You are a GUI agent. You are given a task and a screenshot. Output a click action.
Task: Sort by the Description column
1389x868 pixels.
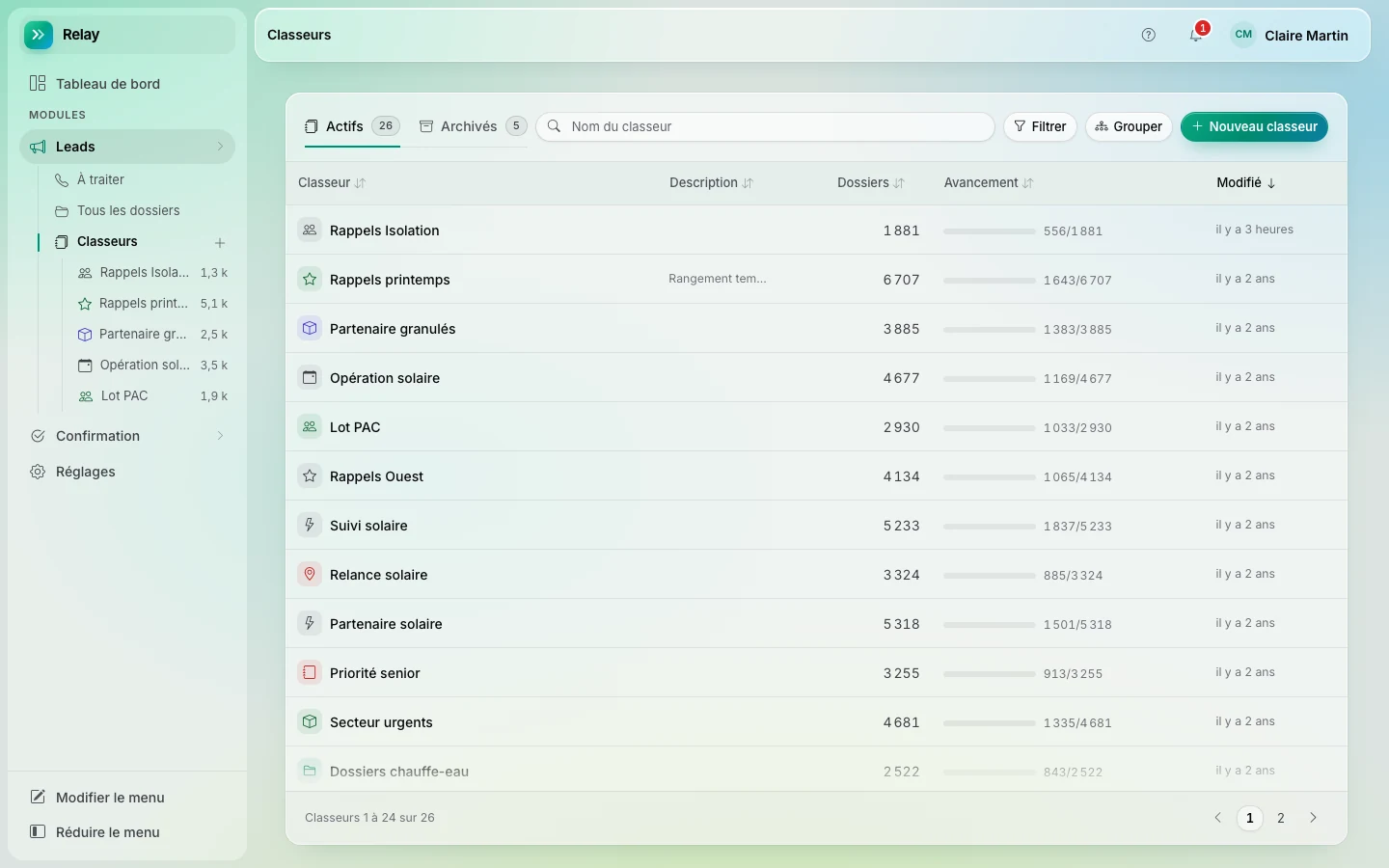pyautogui.click(x=711, y=182)
